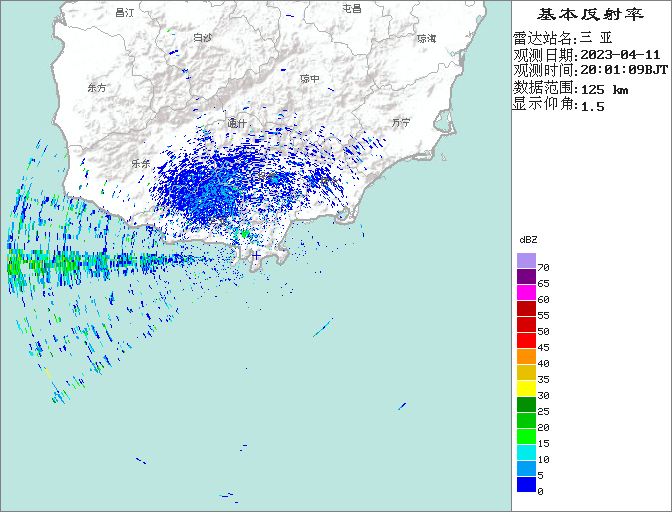Click the 通什 label on map

[x=237, y=123]
